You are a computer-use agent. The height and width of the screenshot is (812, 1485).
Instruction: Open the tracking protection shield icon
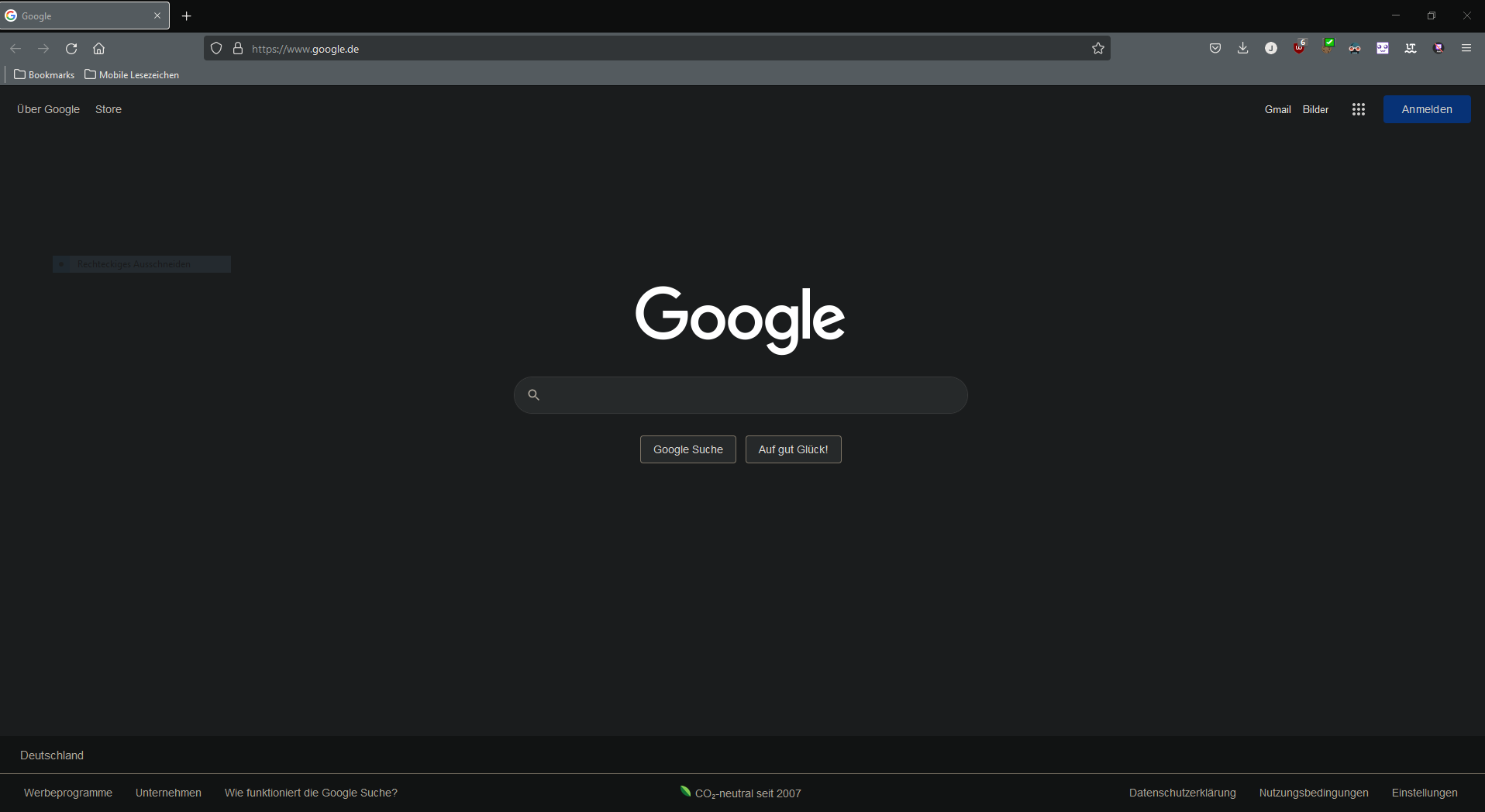pos(216,49)
